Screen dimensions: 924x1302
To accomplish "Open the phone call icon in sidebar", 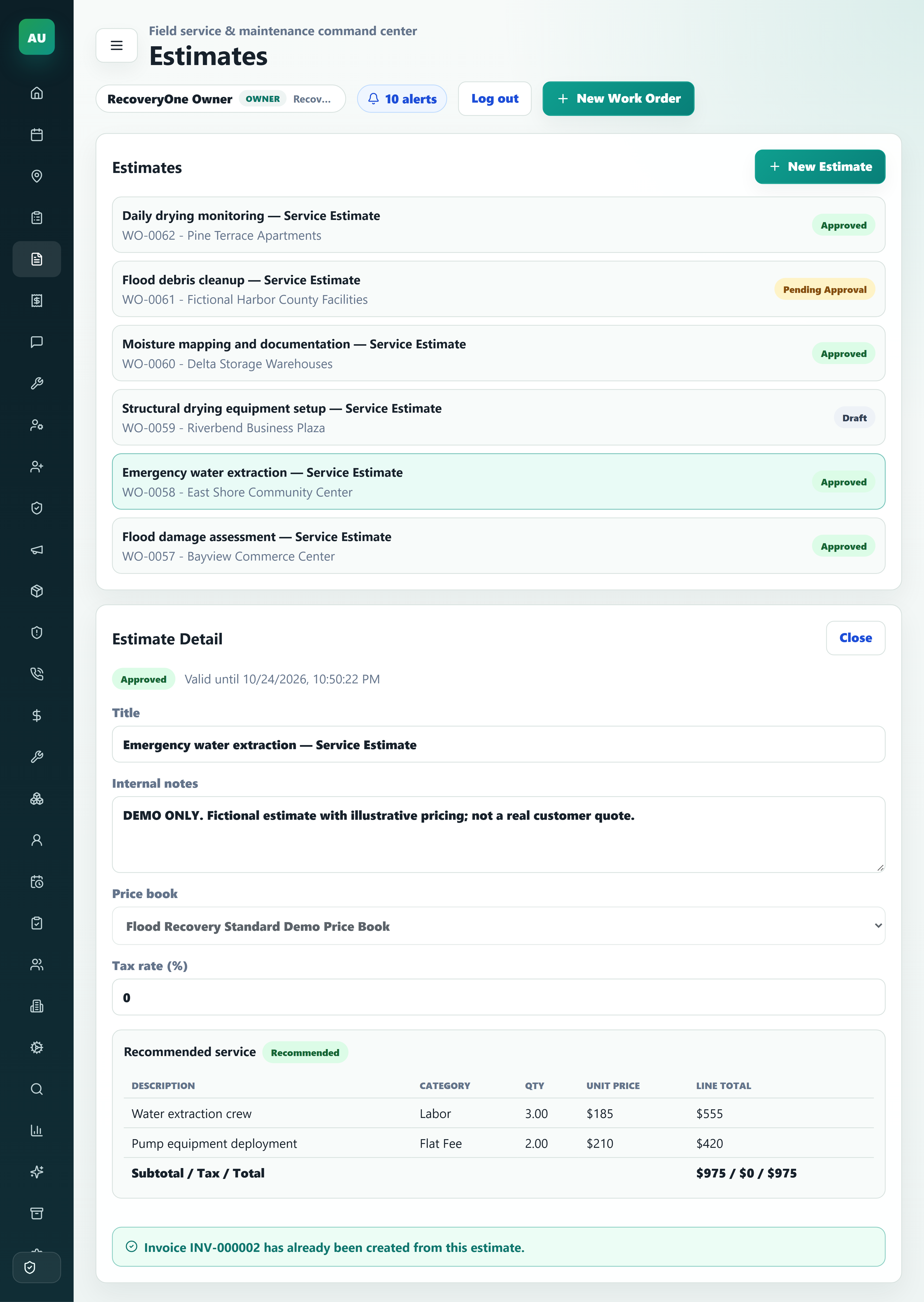I will click(x=36, y=674).
